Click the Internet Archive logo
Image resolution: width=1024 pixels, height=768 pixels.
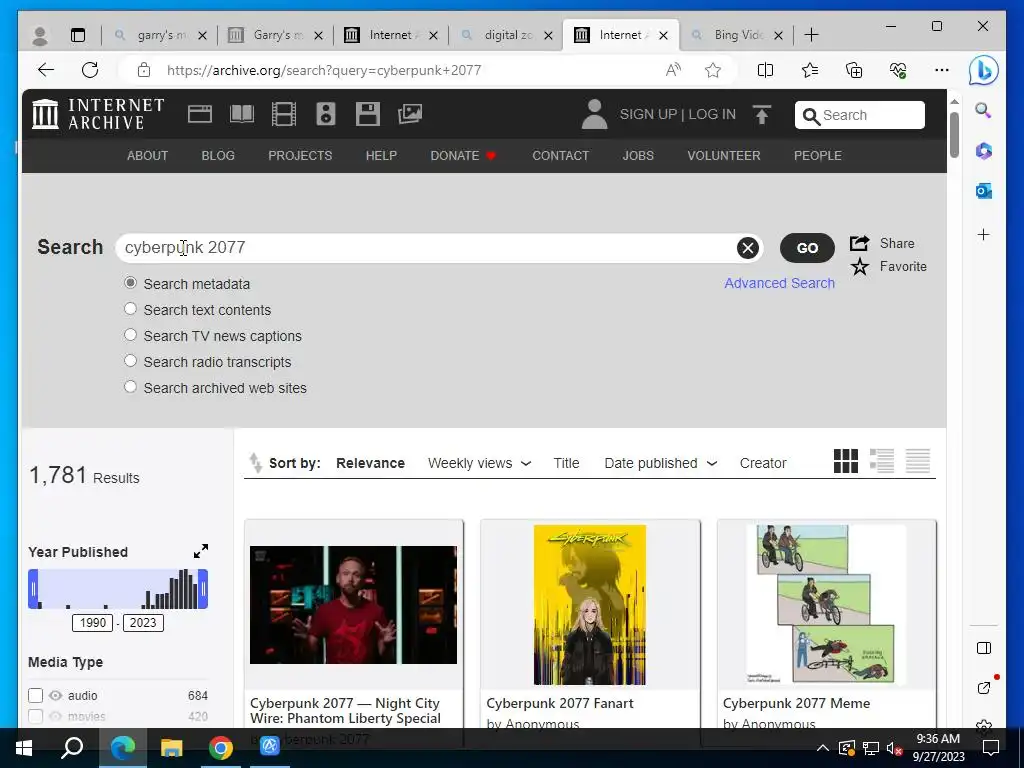tap(98, 114)
